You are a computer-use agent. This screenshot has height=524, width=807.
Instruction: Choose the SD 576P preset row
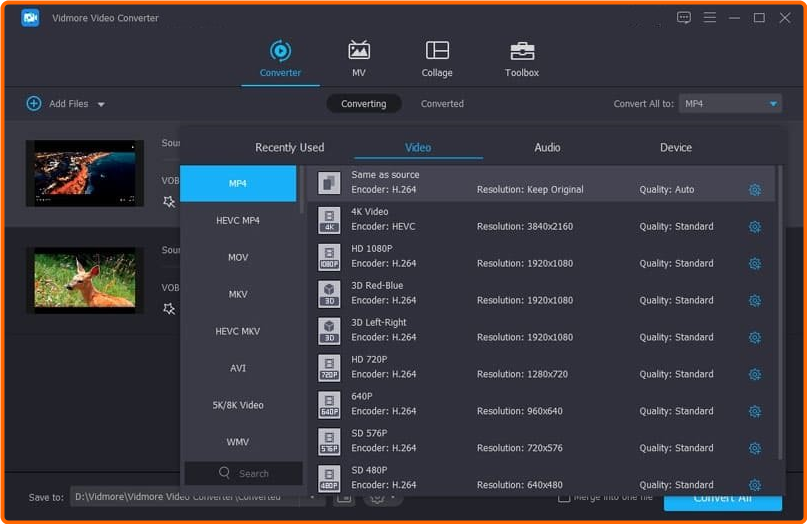coord(541,441)
